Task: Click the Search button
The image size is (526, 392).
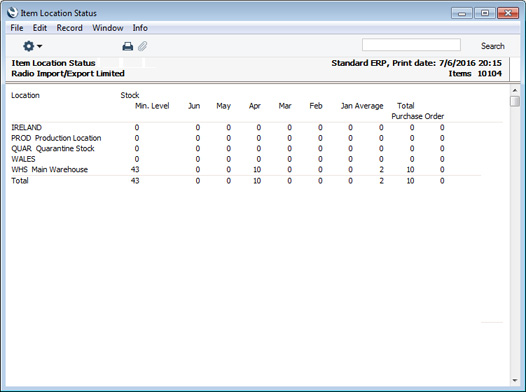Action: [492, 46]
